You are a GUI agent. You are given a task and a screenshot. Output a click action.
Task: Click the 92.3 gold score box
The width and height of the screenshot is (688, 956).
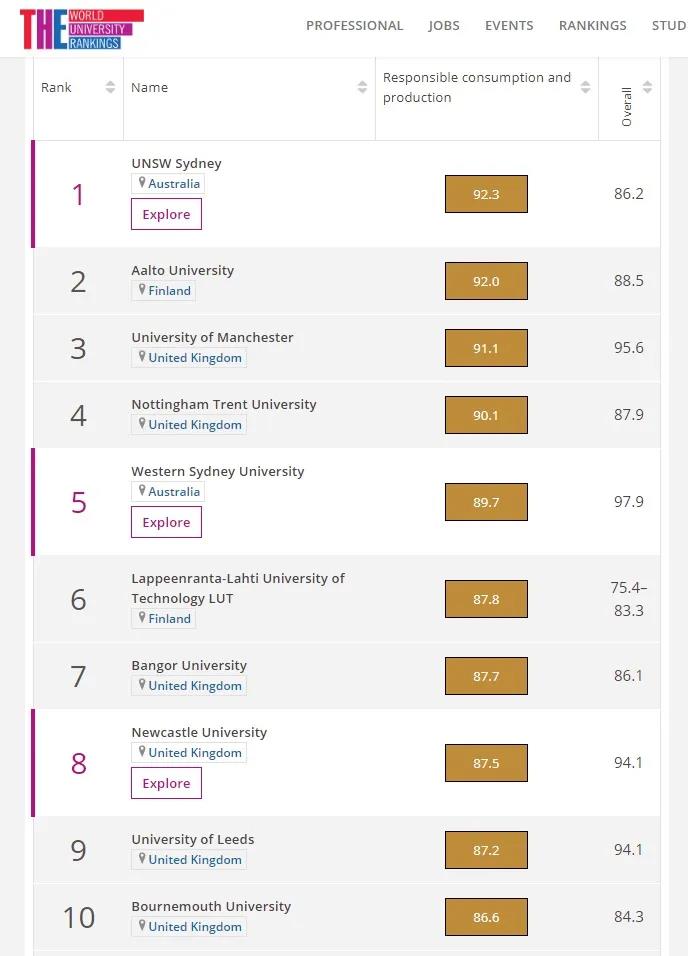pyautogui.click(x=486, y=194)
